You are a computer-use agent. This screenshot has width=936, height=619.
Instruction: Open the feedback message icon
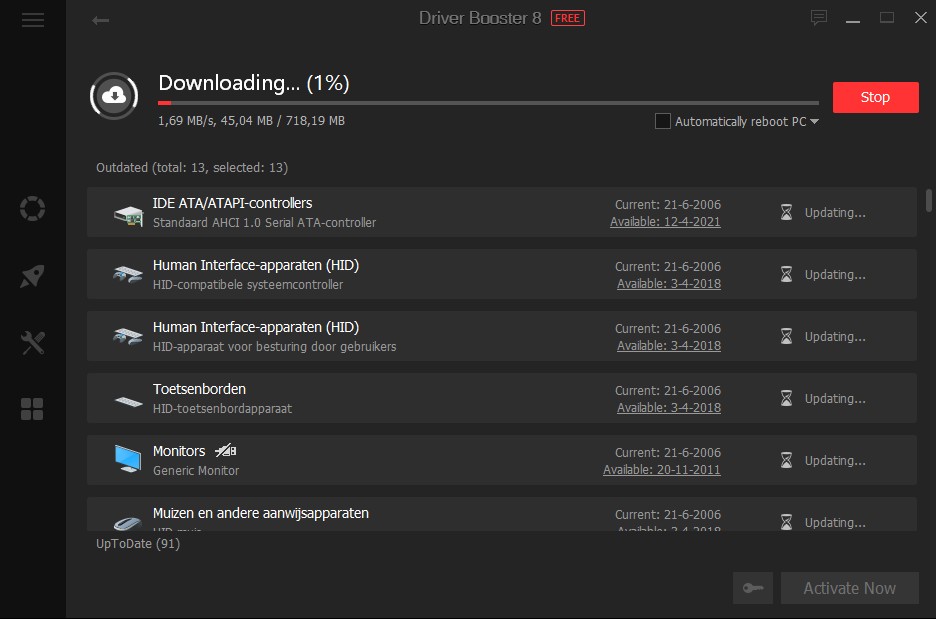click(x=818, y=18)
